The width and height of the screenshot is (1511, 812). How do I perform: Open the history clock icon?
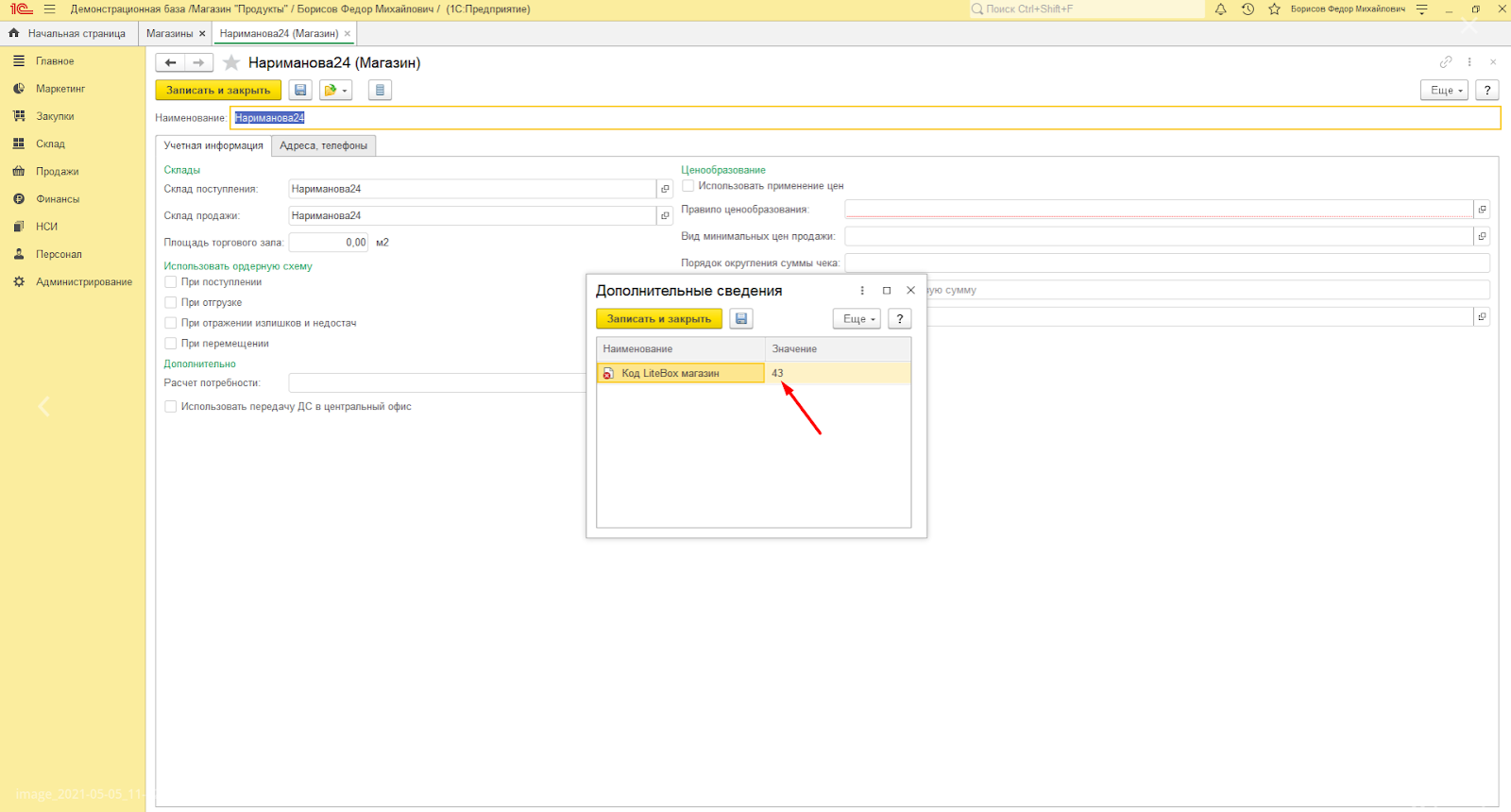(1248, 9)
